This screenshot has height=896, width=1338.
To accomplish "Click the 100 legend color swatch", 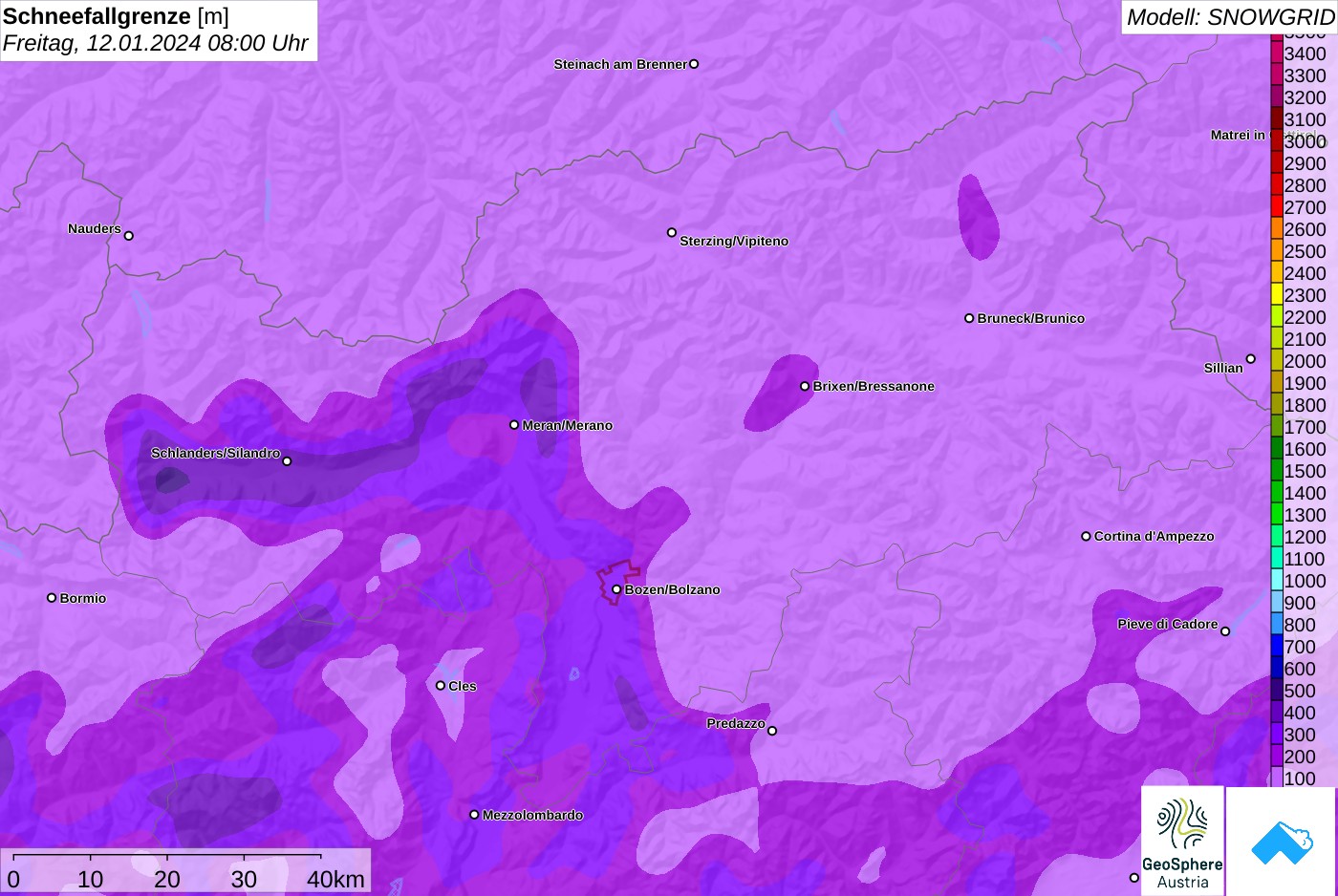I will coord(1276,777).
